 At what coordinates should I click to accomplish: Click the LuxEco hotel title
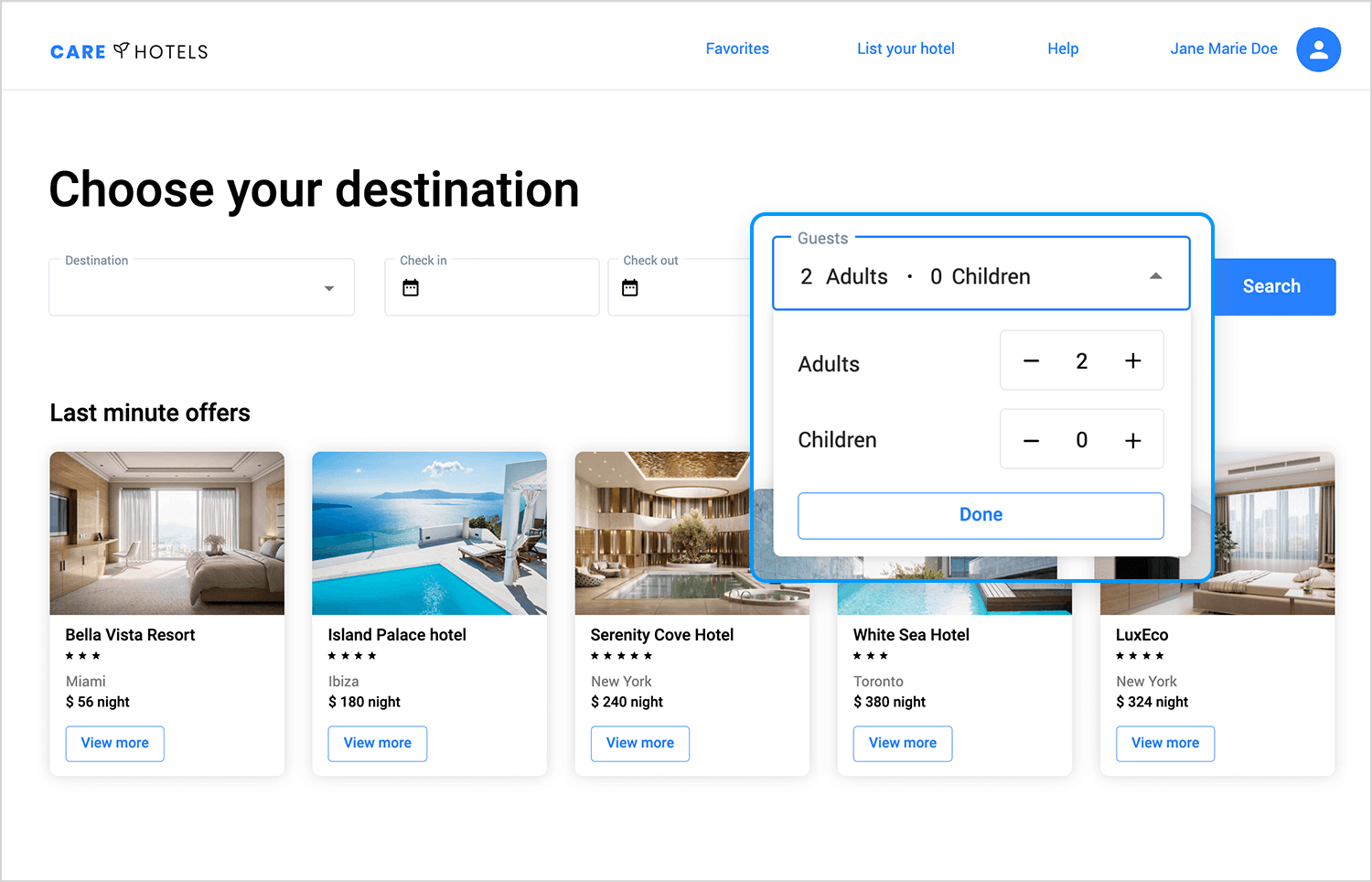[1142, 635]
